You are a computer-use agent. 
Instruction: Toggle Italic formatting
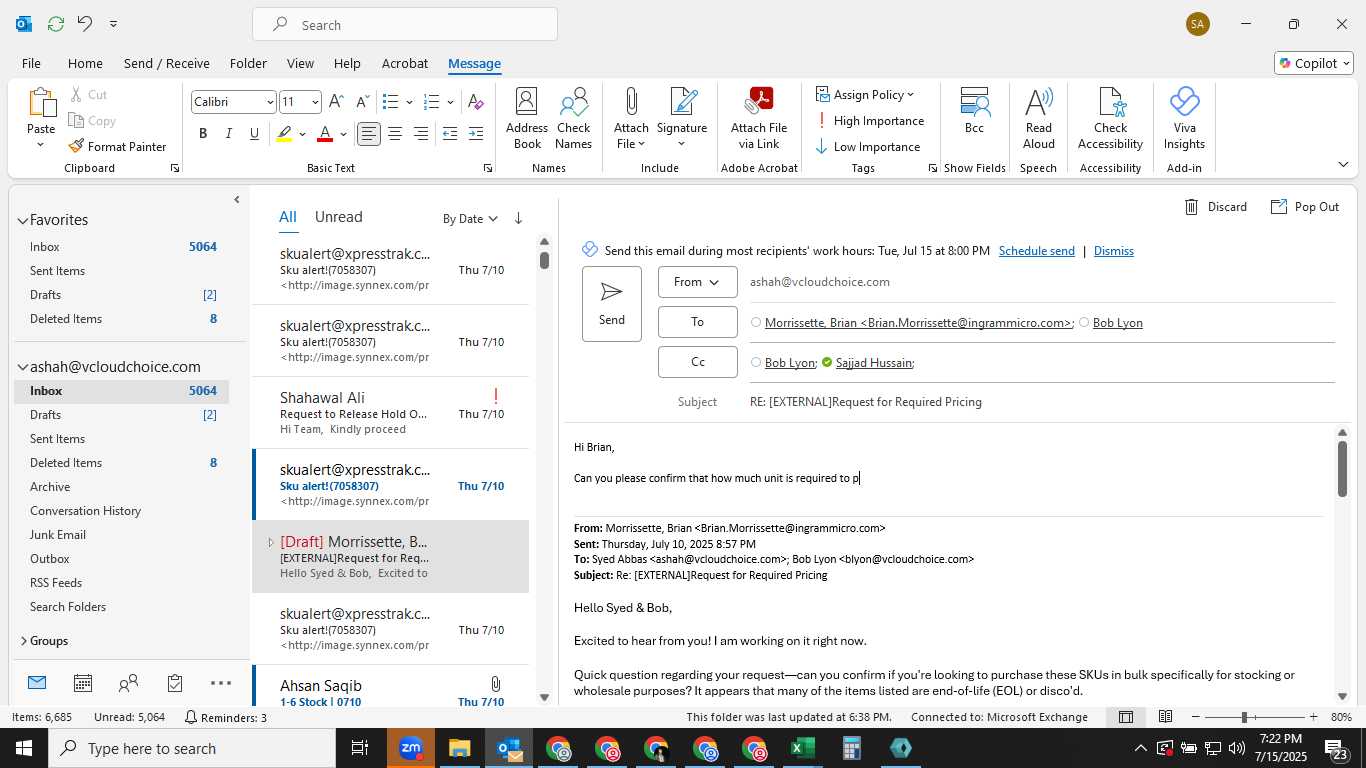(x=229, y=134)
